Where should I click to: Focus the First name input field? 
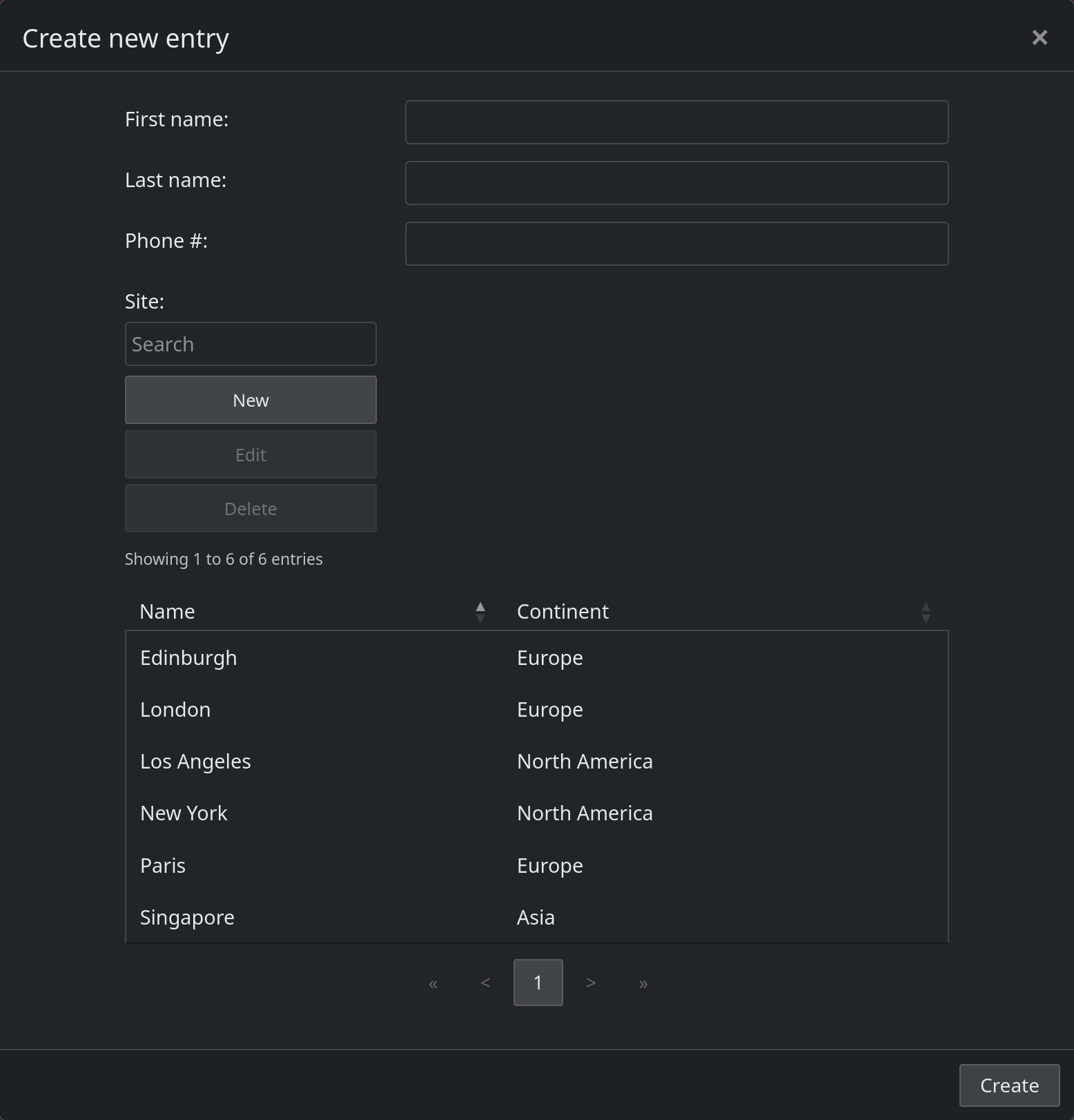[676, 122]
